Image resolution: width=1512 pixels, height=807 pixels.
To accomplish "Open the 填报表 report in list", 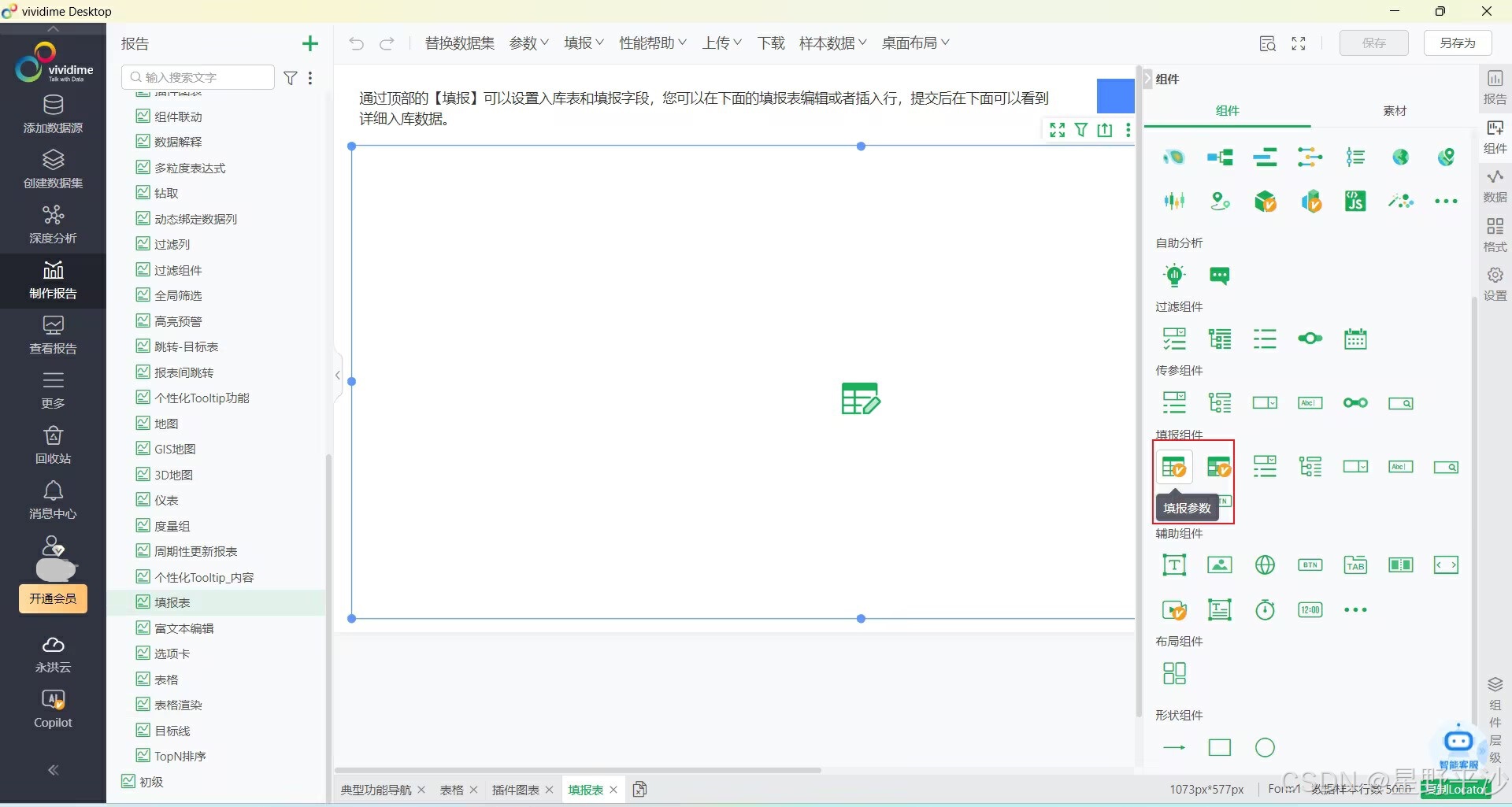I will [x=217, y=602].
